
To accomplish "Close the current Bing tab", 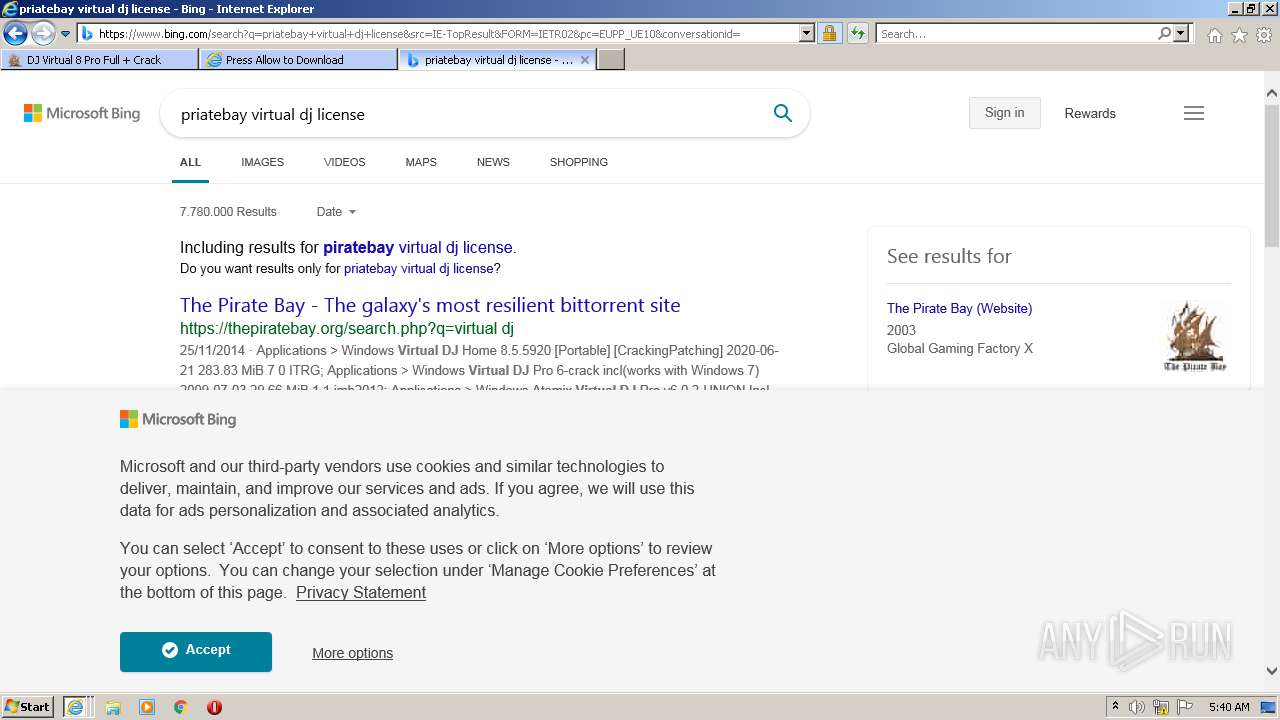I will click(585, 60).
